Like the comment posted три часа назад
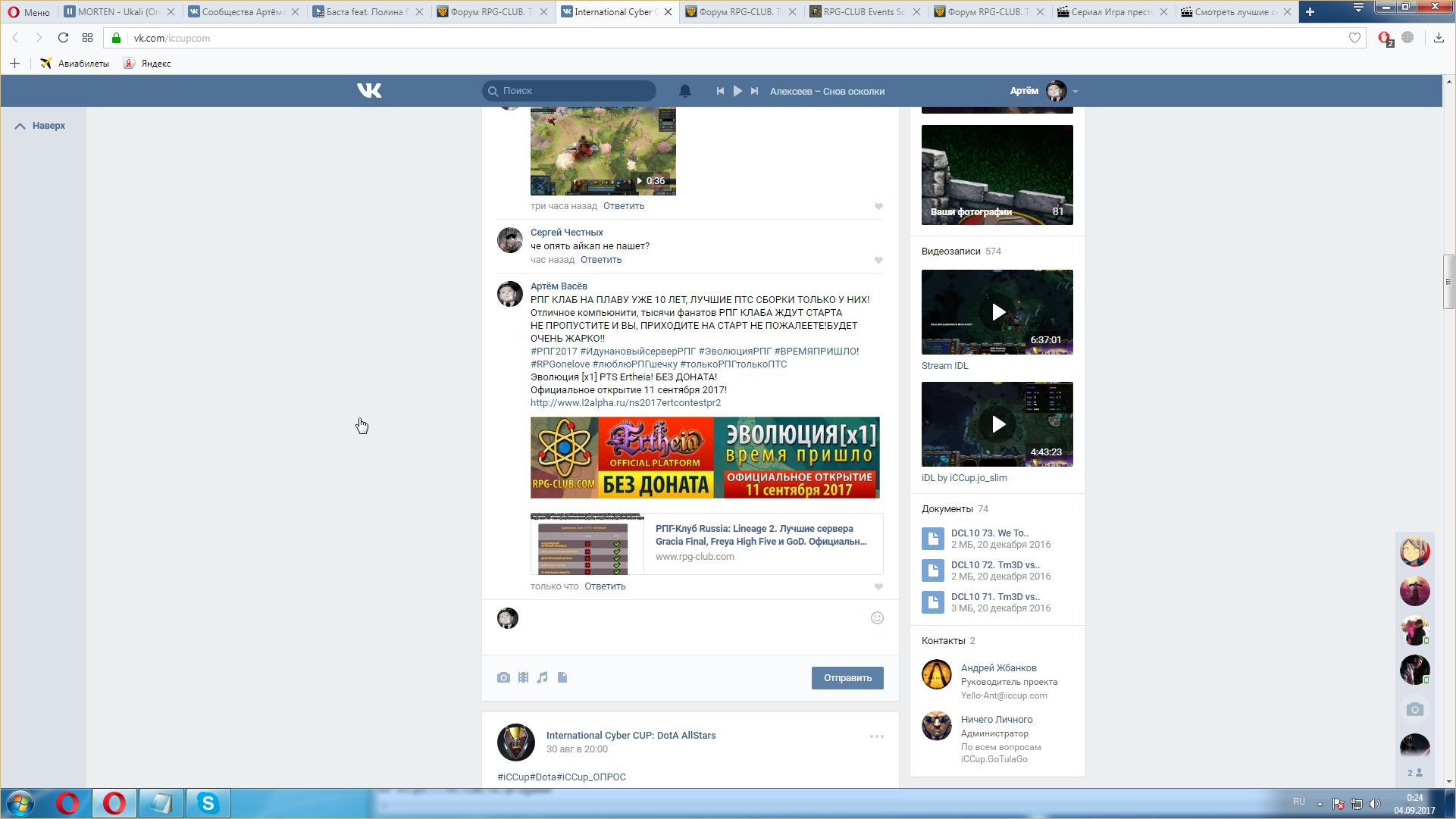Viewport: 1456px width, 819px height. (878, 206)
